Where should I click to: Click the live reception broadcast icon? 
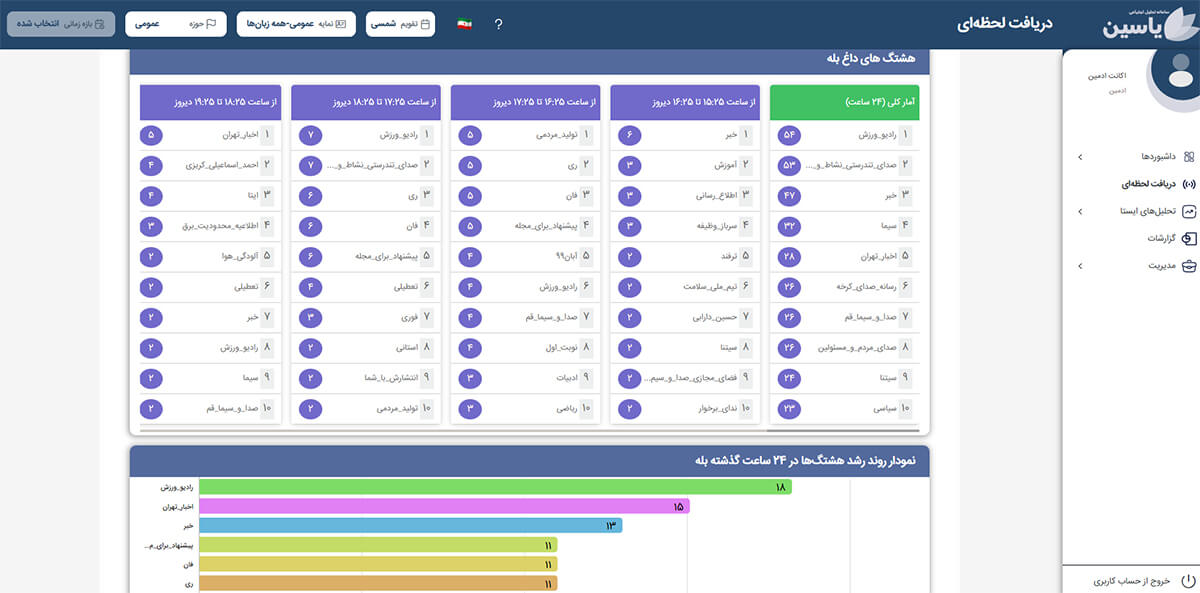coord(1189,184)
